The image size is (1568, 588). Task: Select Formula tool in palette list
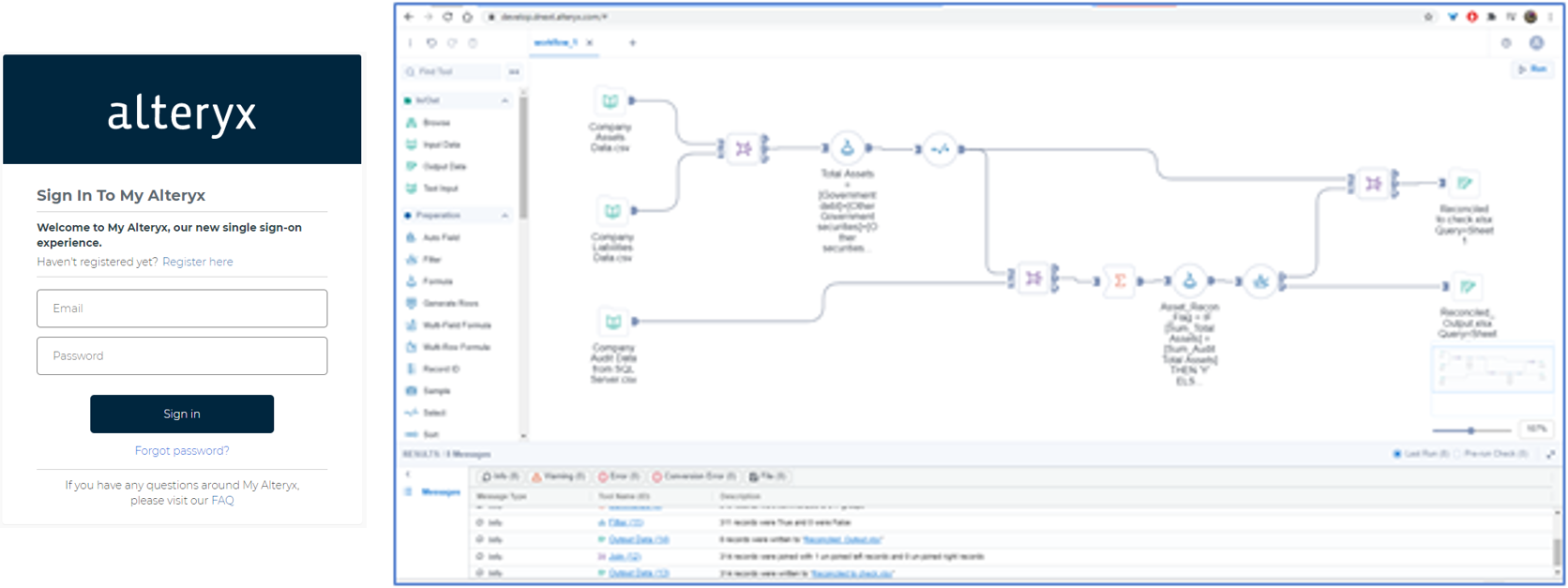[x=430, y=281]
